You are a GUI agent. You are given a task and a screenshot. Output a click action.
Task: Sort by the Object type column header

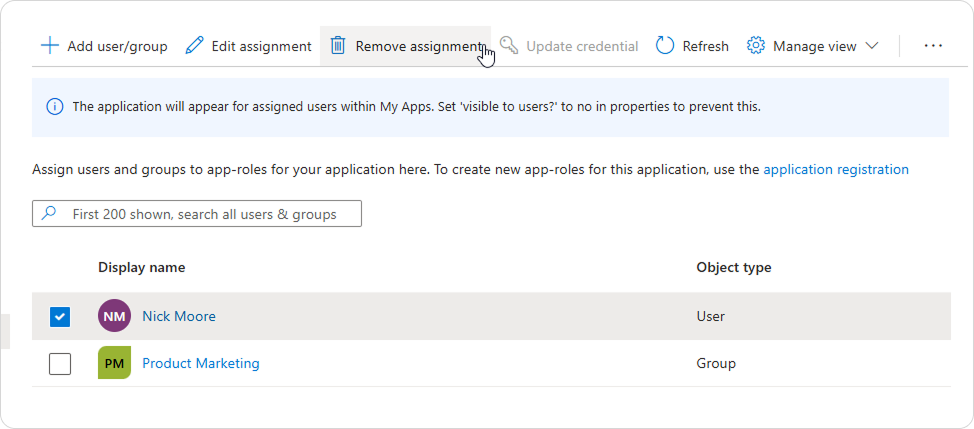click(x=734, y=268)
